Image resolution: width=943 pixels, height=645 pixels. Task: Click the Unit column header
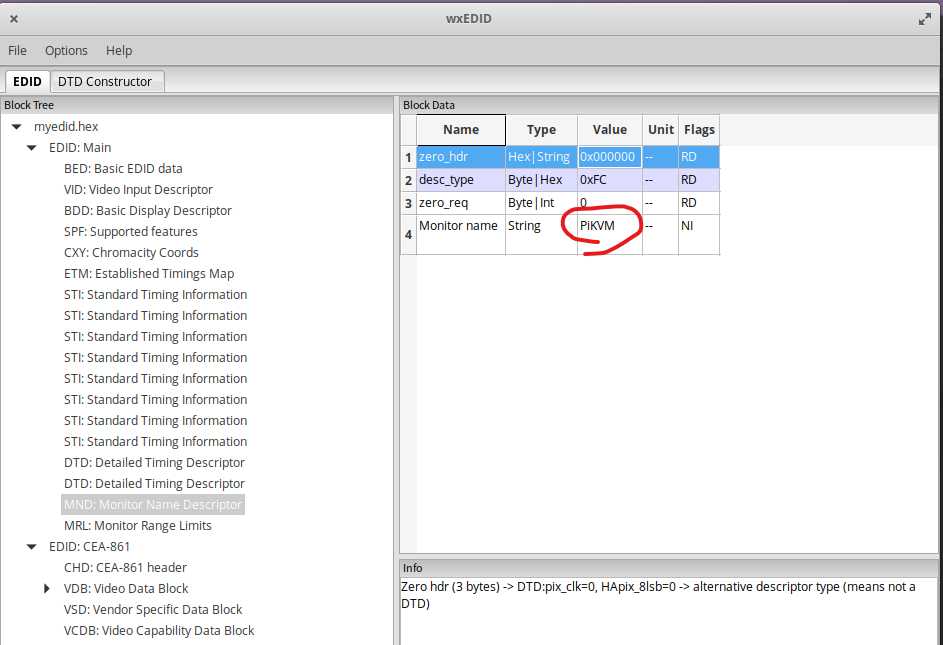pos(660,130)
